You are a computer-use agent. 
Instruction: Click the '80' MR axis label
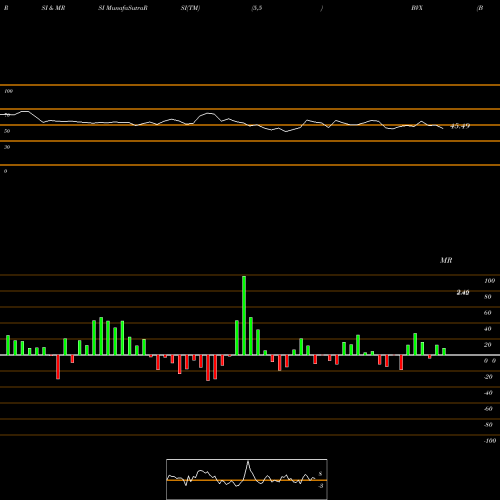click(488, 297)
